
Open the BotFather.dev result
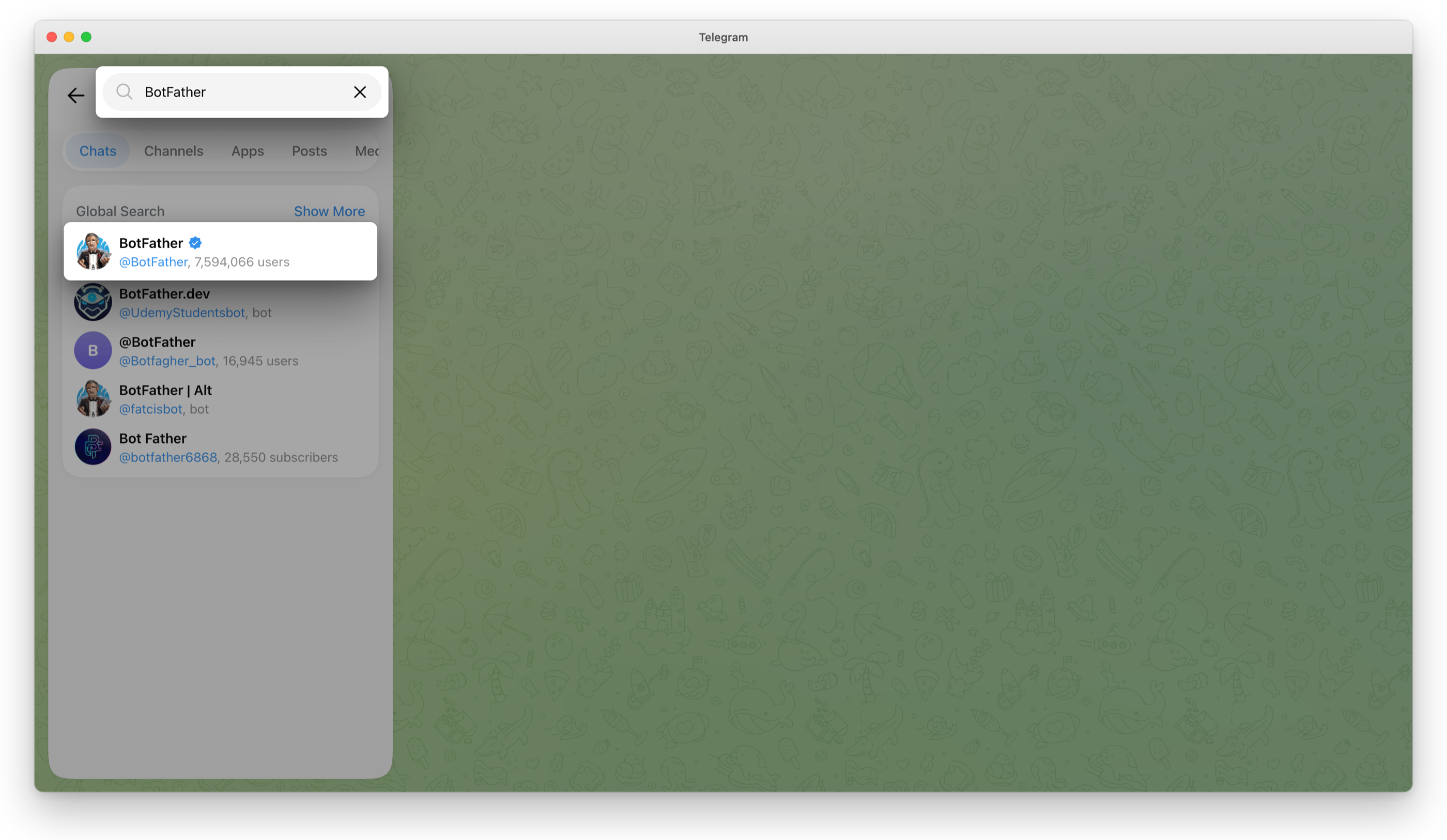[x=221, y=303]
